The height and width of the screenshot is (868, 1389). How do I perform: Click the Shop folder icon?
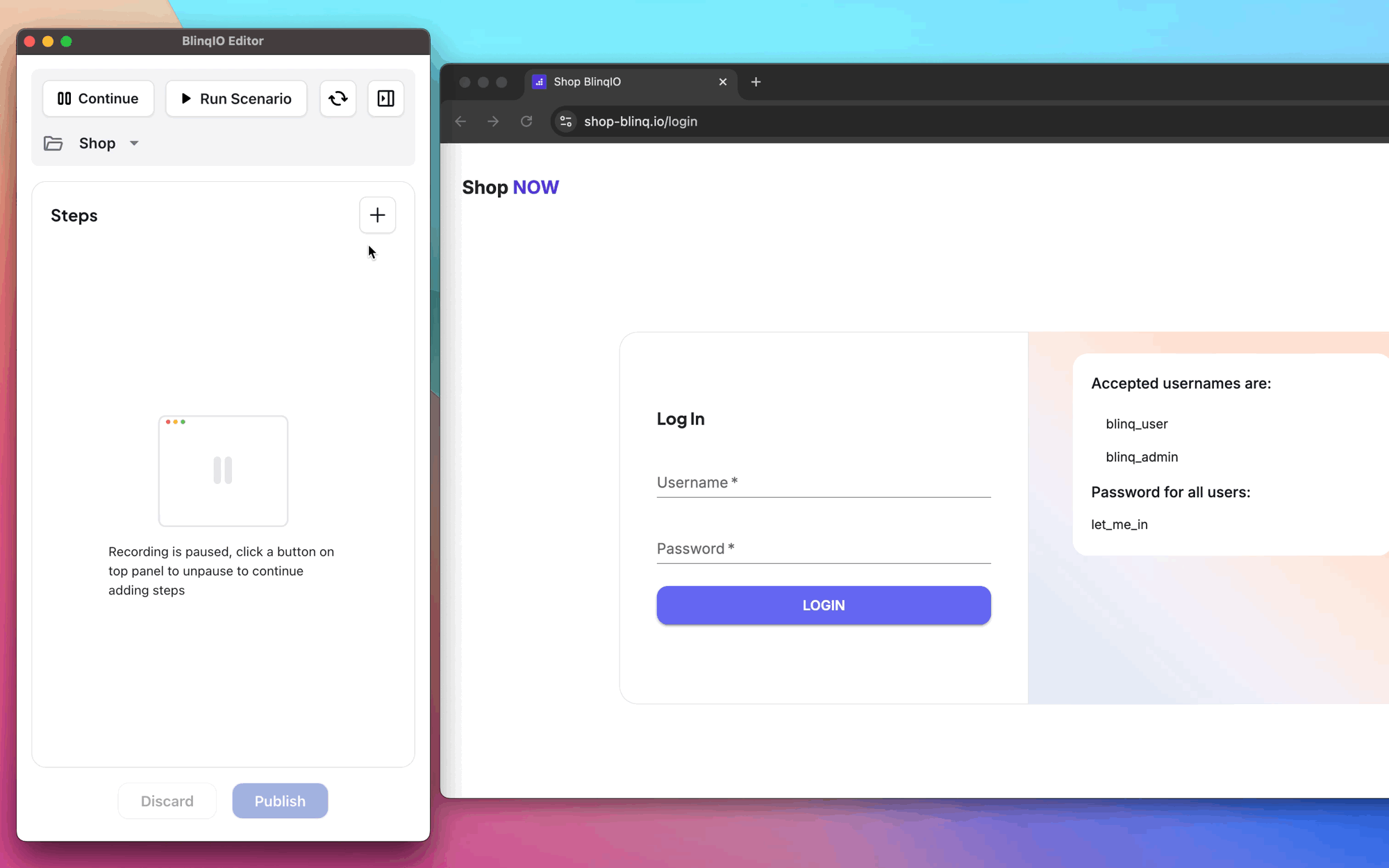(x=54, y=143)
